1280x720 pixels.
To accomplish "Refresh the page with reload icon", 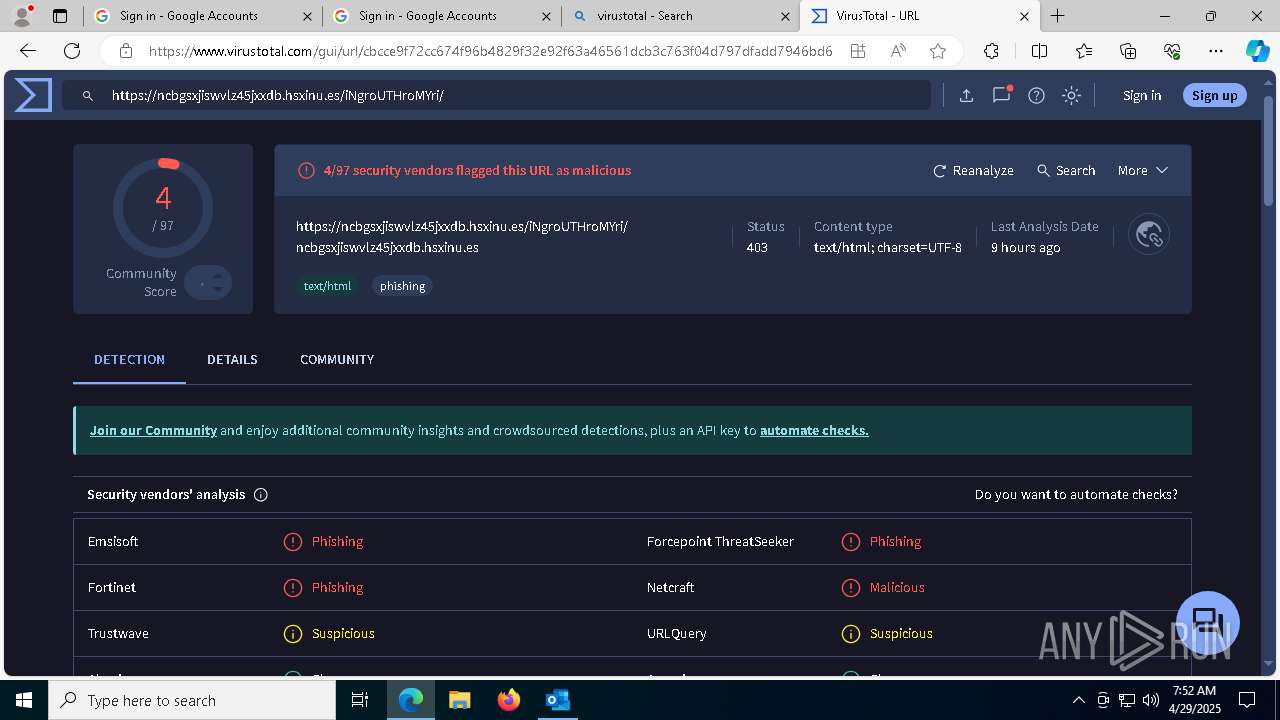I will [x=72, y=51].
